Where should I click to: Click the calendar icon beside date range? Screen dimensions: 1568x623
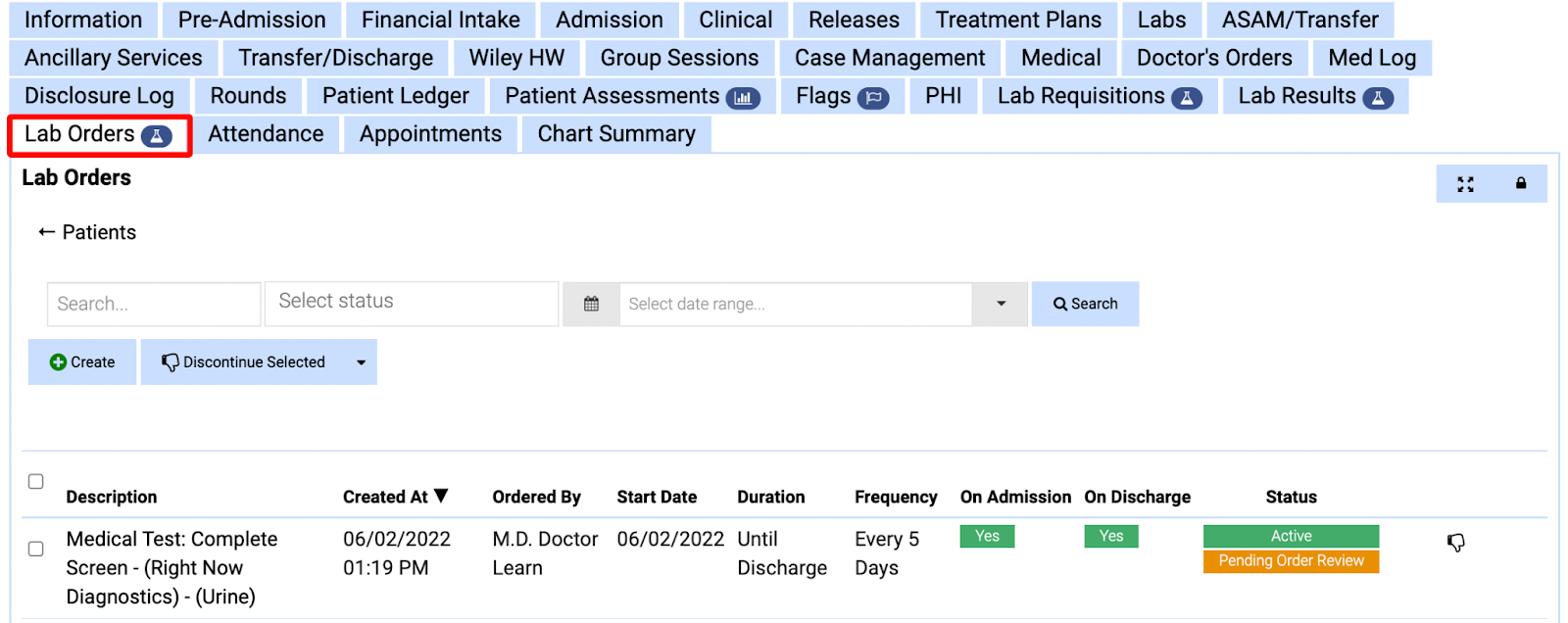[591, 304]
